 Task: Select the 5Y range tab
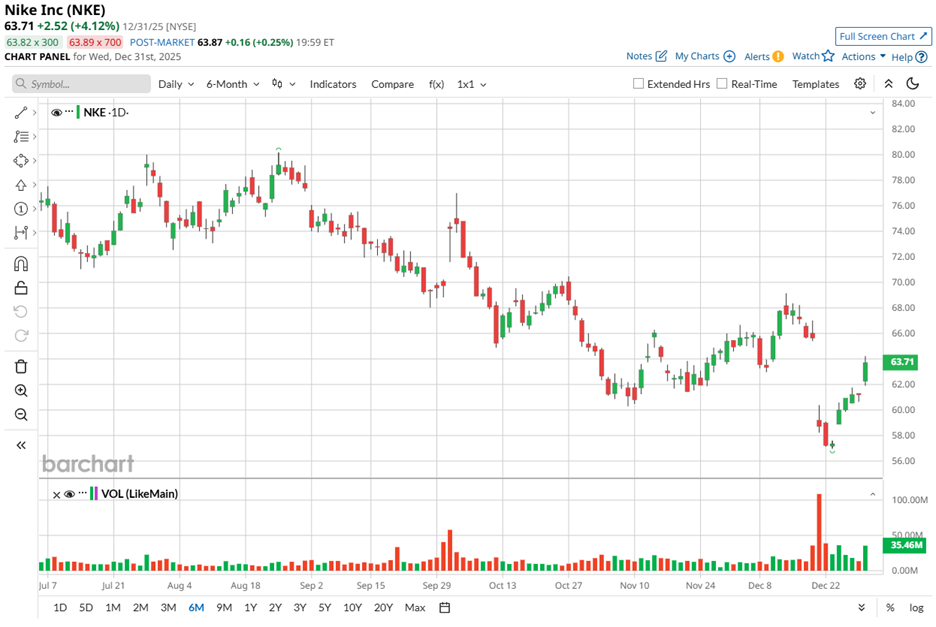[325, 607]
